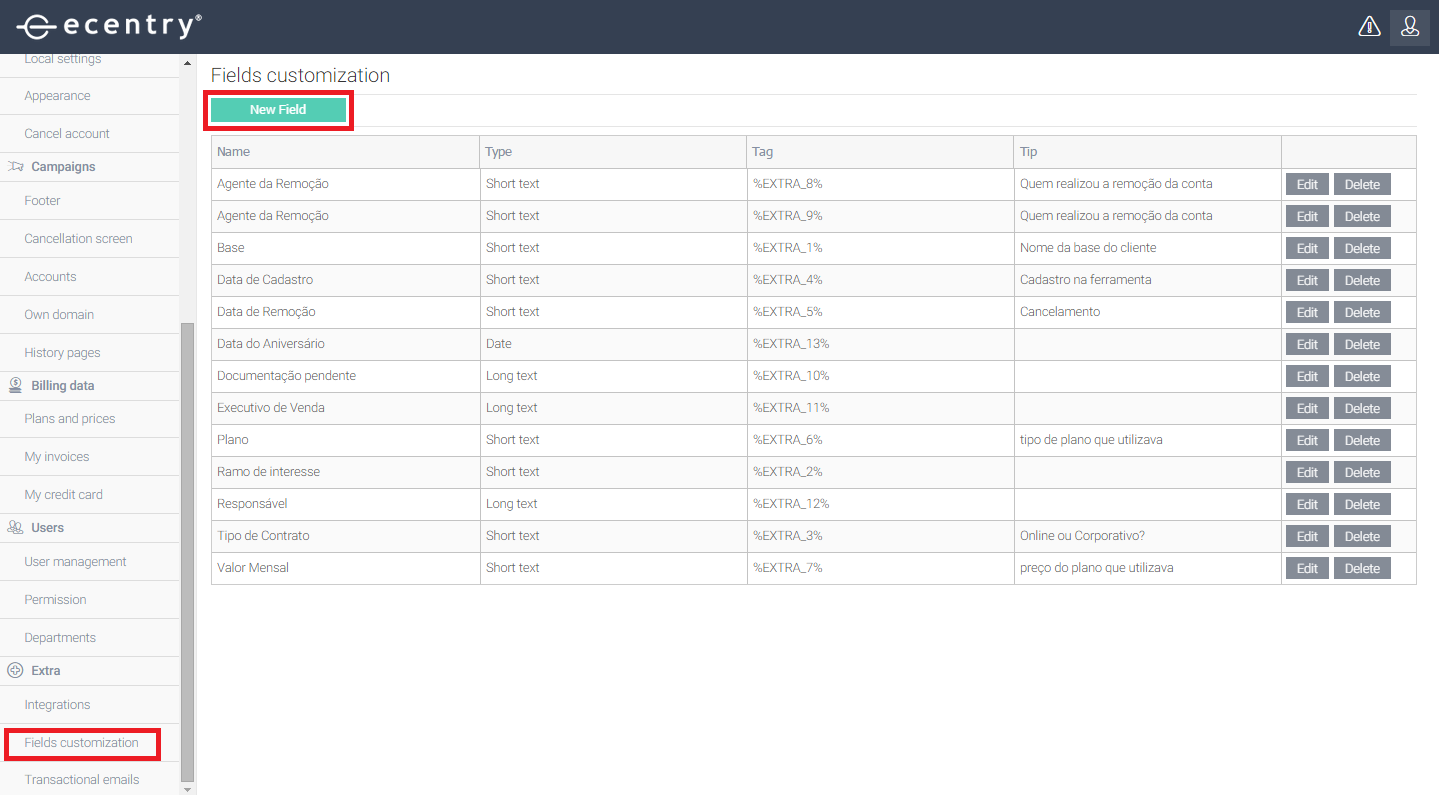Open User management page

tap(75, 562)
